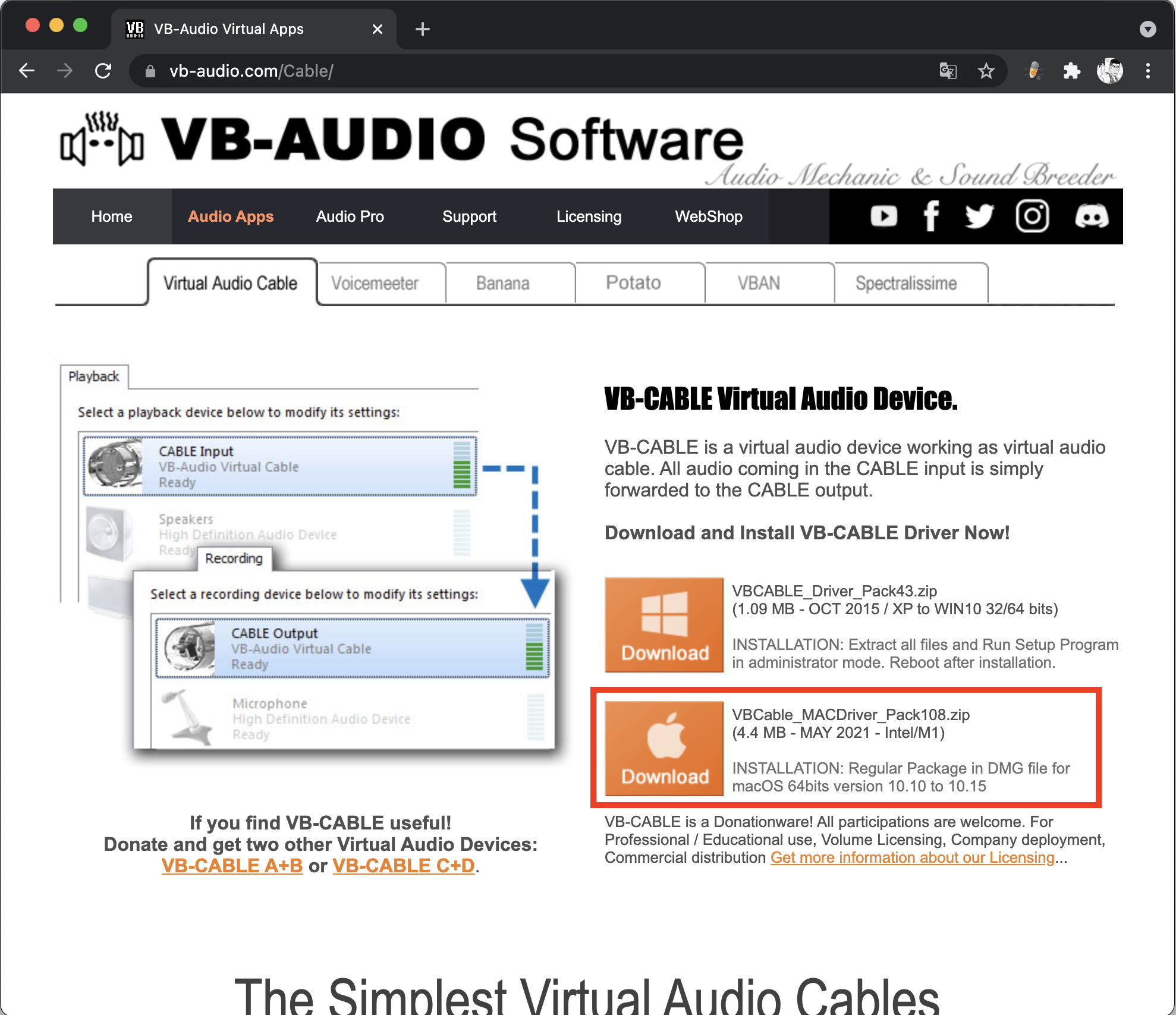The height and width of the screenshot is (1015, 1176).
Task: Go to the Home menu
Action: (112, 216)
